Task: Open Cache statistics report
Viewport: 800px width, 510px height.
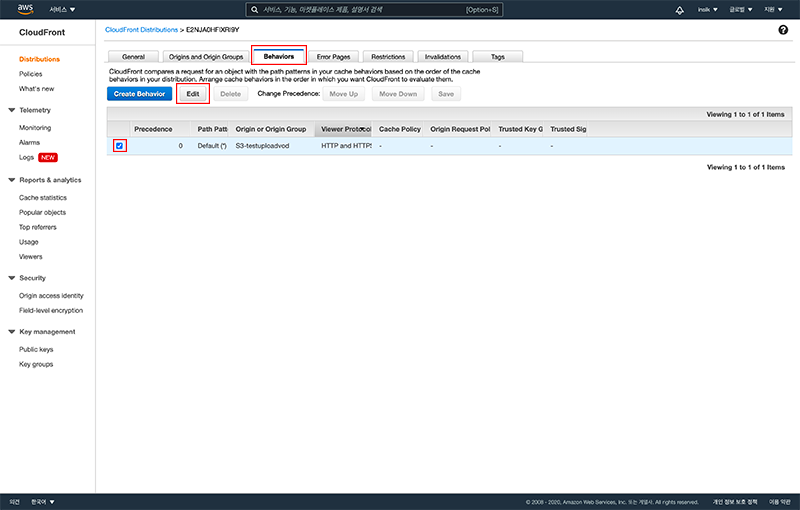Action: point(43,198)
